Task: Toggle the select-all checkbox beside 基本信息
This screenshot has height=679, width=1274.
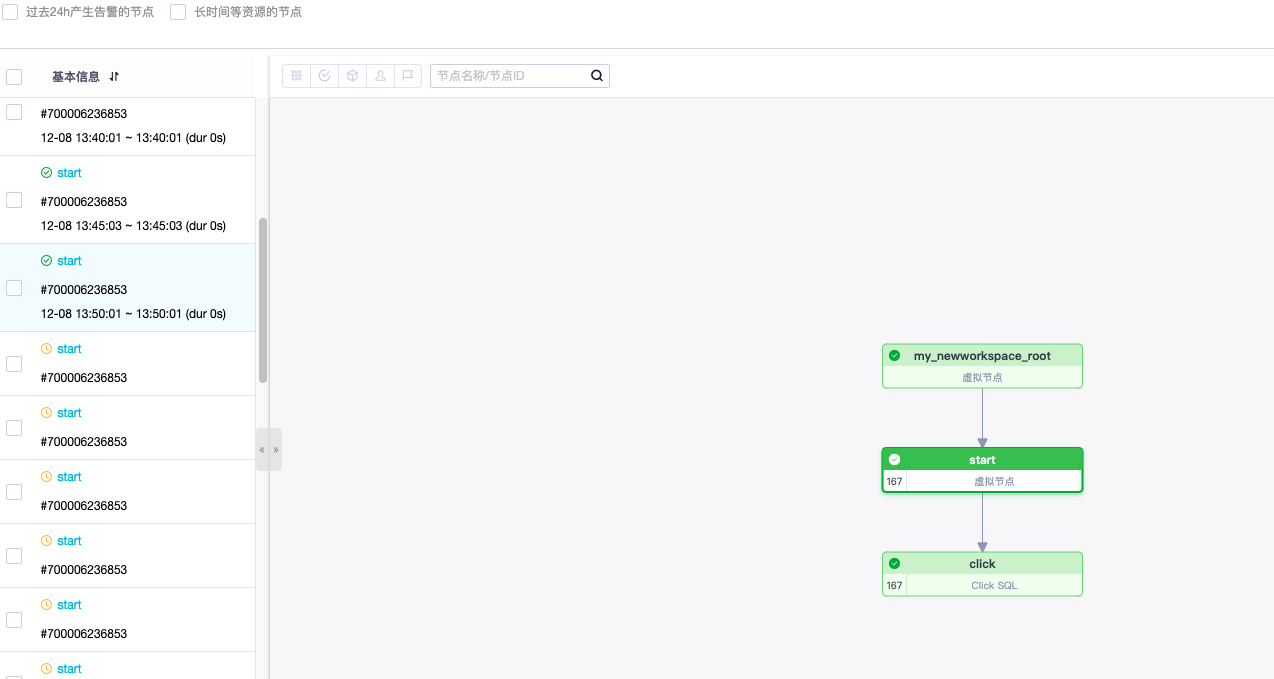Action: [14, 77]
